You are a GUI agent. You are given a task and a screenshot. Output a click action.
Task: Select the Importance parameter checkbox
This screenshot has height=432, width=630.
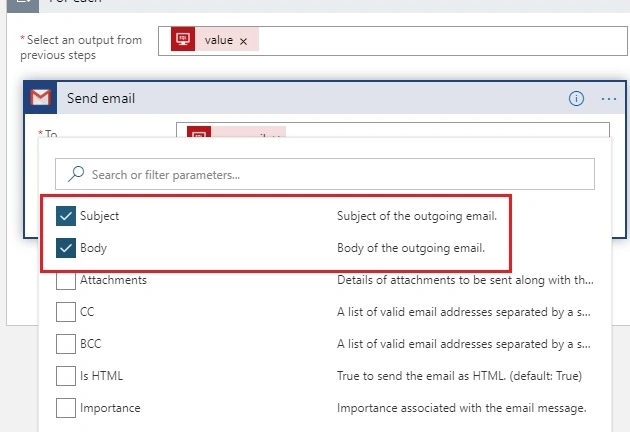click(66, 408)
